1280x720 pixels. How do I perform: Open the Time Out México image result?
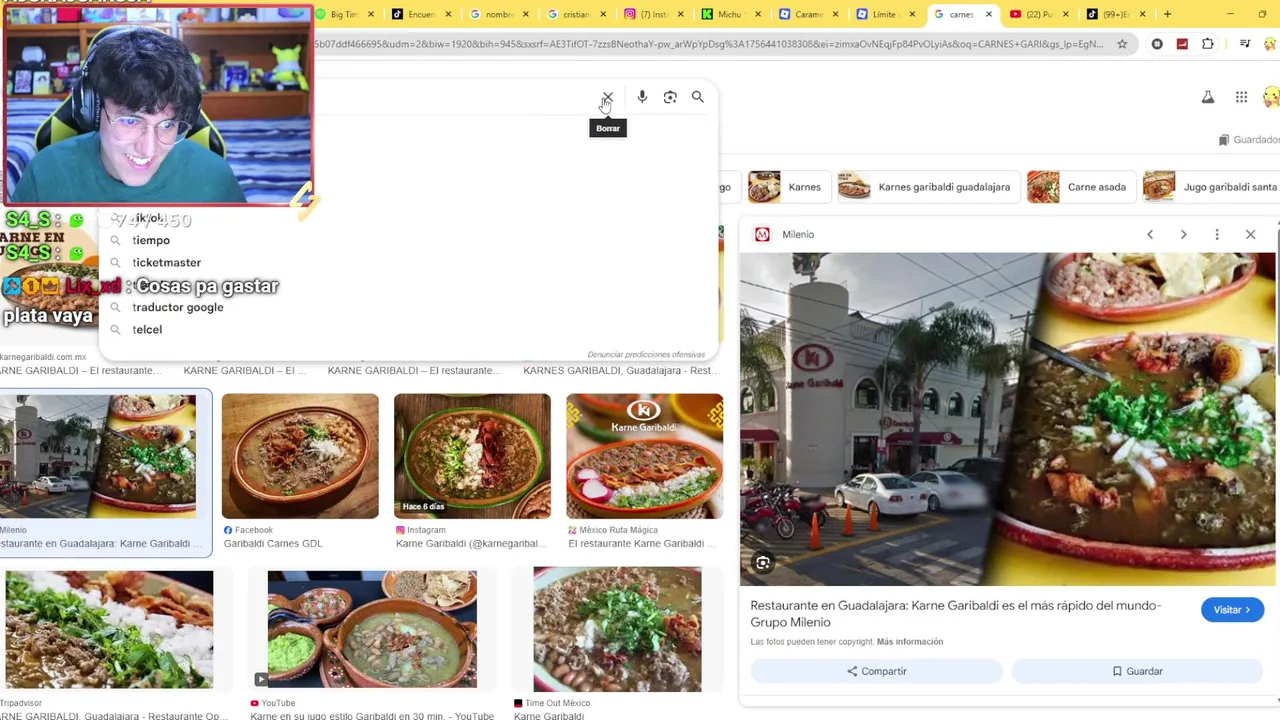(x=617, y=630)
